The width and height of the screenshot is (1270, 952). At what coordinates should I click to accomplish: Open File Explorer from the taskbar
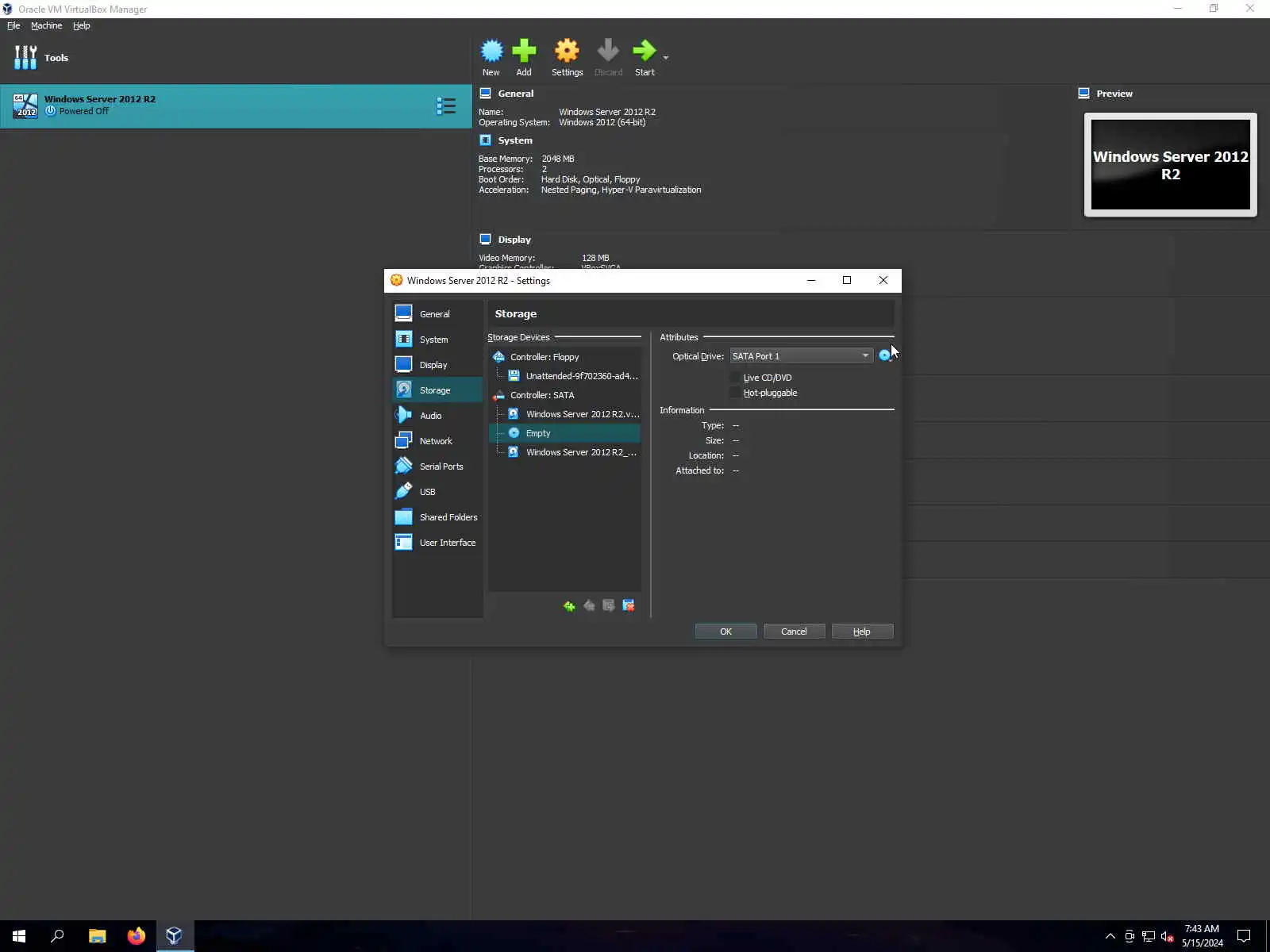tap(97, 936)
